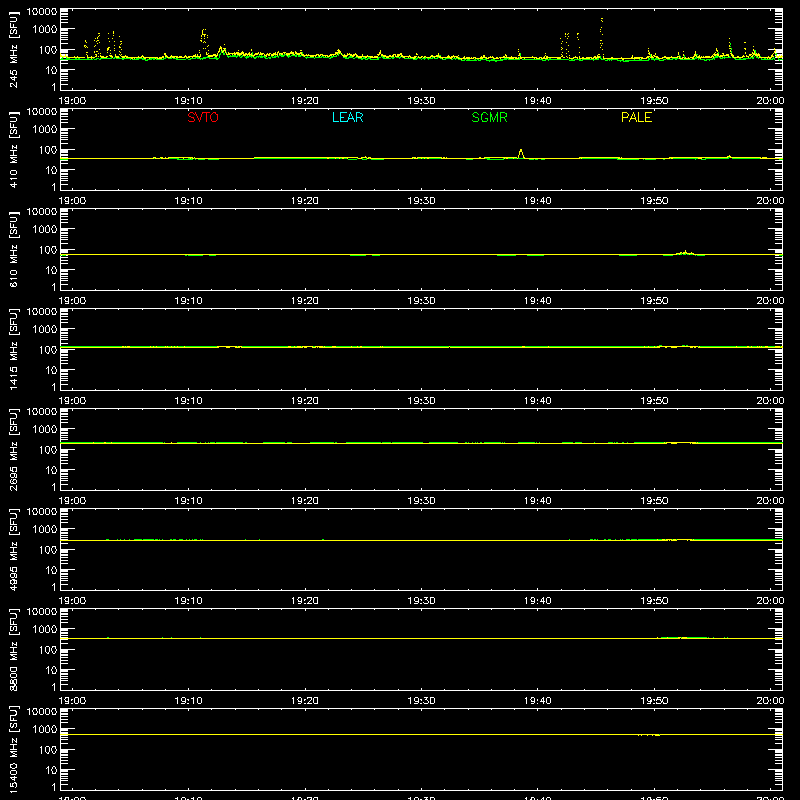Select the 610 MHz [SFU] axis title
This screenshot has width=800, height=800.
(13, 249)
